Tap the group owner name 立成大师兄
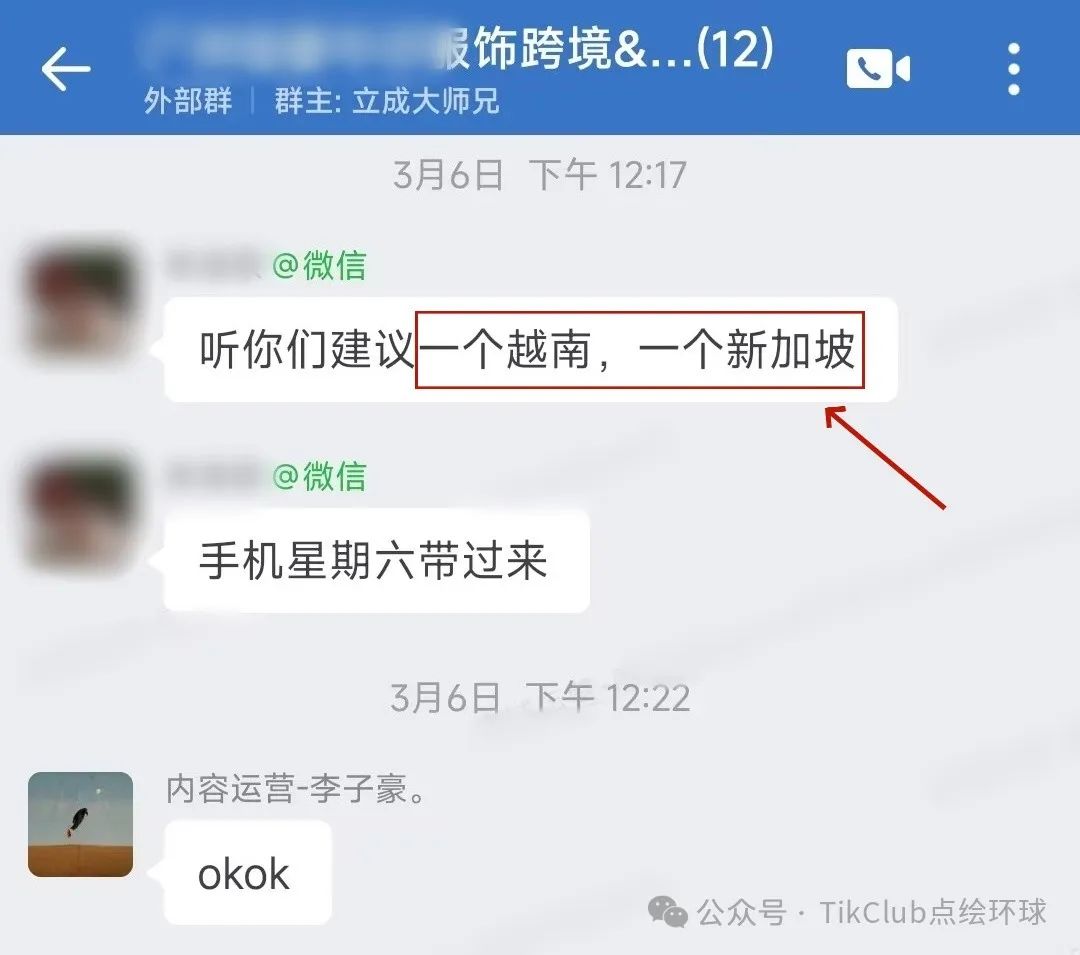Image resolution: width=1080 pixels, height=955 pixels. 426,101
